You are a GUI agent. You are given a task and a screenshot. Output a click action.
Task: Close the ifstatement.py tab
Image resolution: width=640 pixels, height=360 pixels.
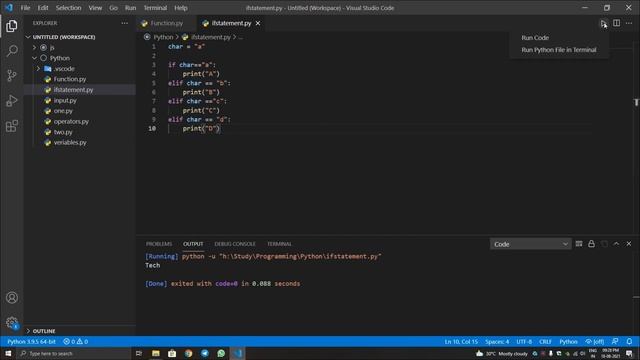coord(258,23)
